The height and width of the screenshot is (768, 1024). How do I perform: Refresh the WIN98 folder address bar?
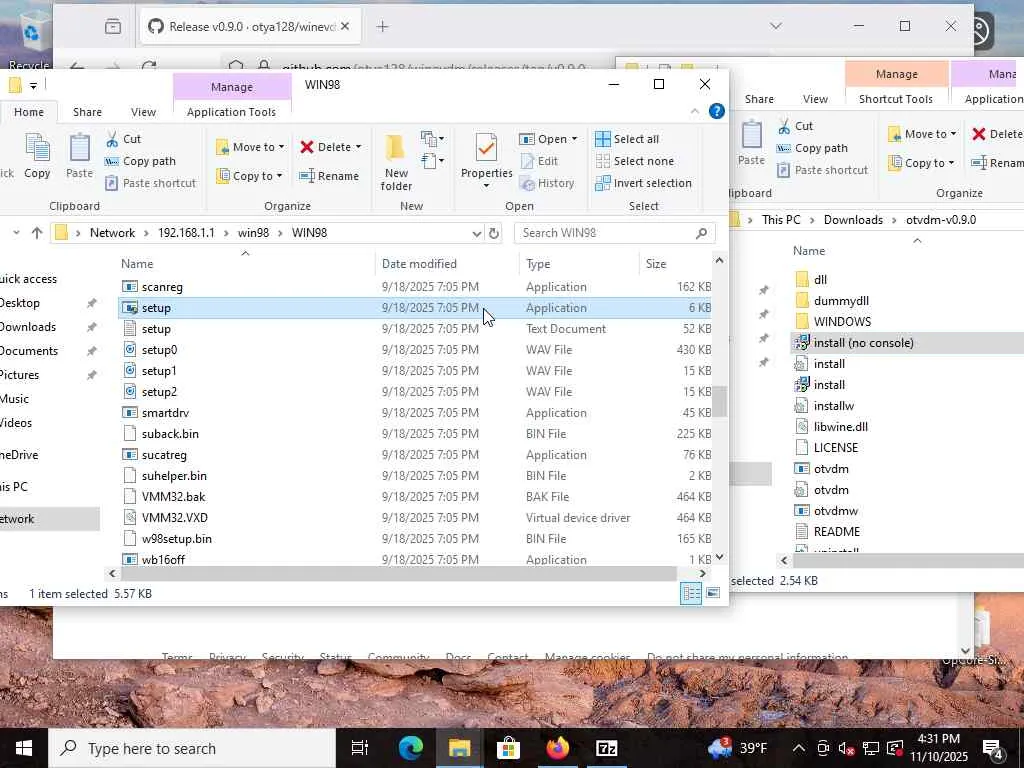pos(494,233)
